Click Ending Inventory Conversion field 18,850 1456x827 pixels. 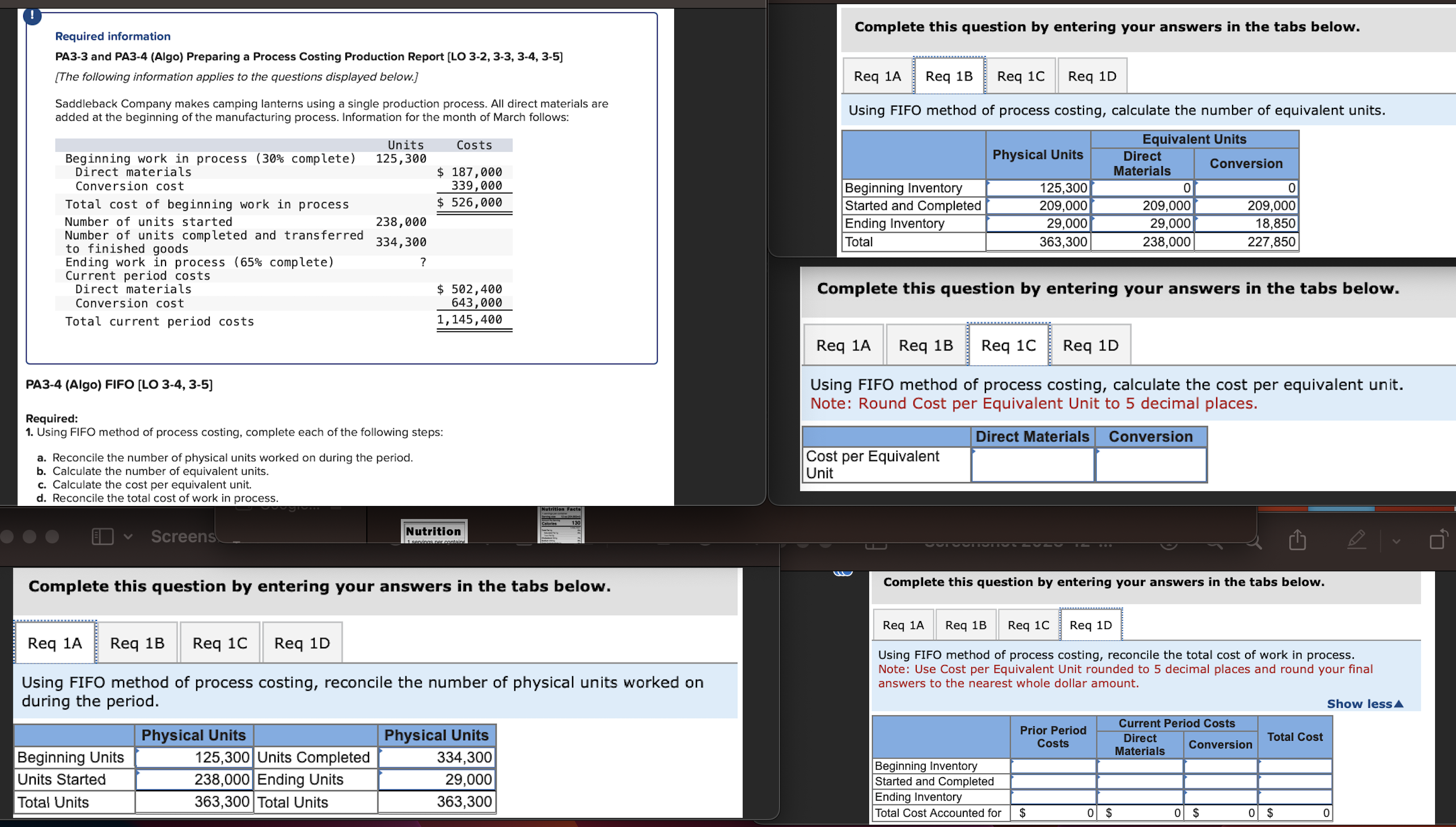(1246, 223)
